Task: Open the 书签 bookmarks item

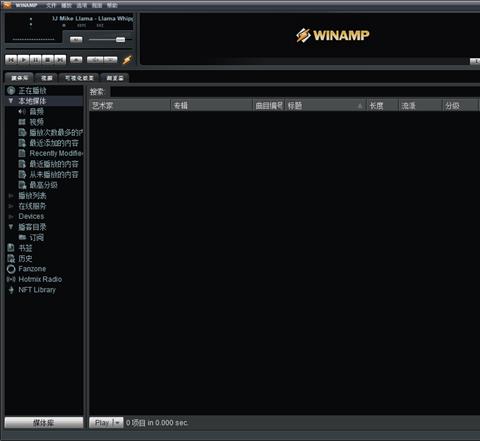Action: click(x=25, y=248)
